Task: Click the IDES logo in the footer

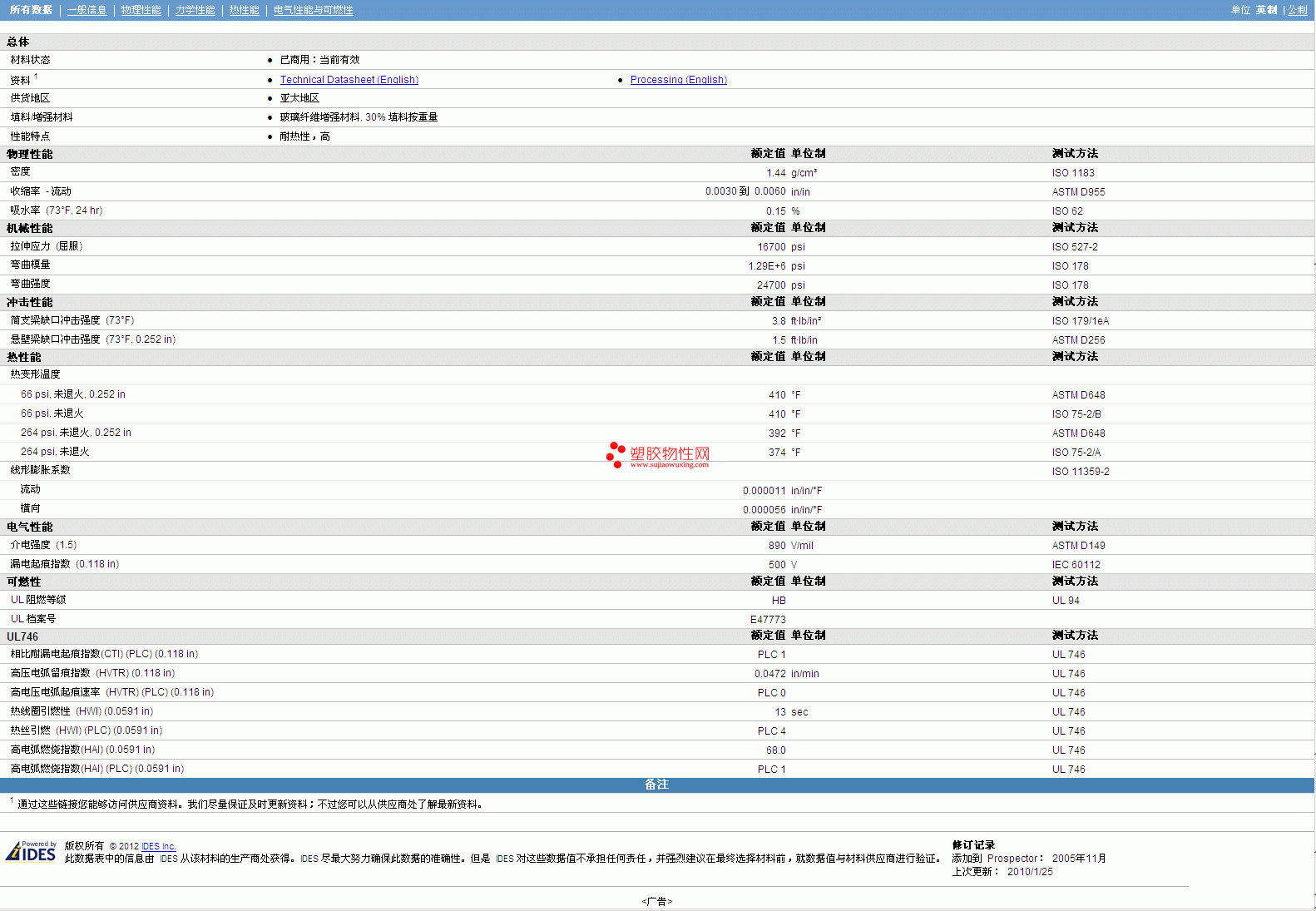Action: tap(31, 852)
